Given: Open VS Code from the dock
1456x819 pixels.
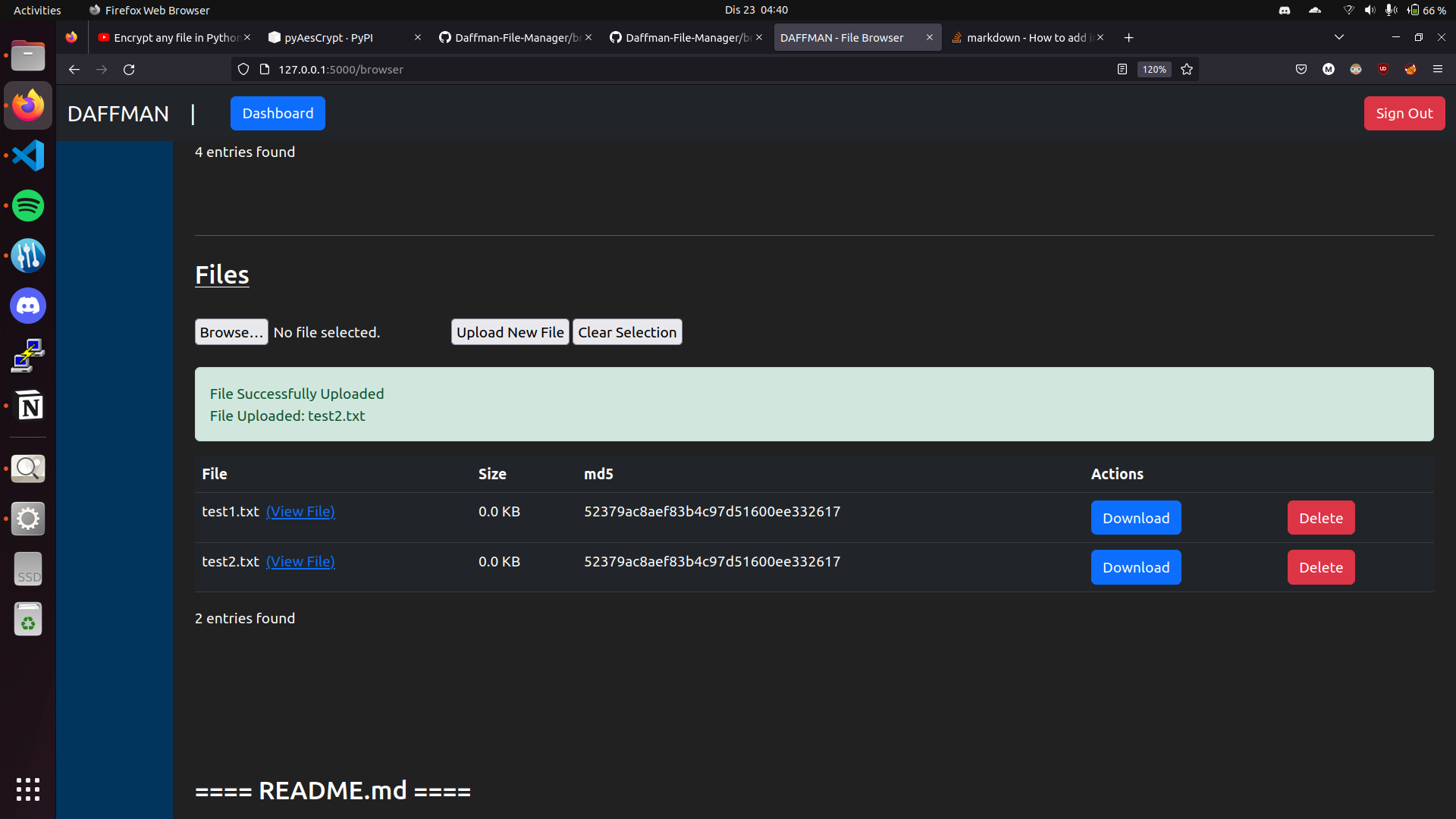Looking at the screenshot, I should [x=27, y=155].
